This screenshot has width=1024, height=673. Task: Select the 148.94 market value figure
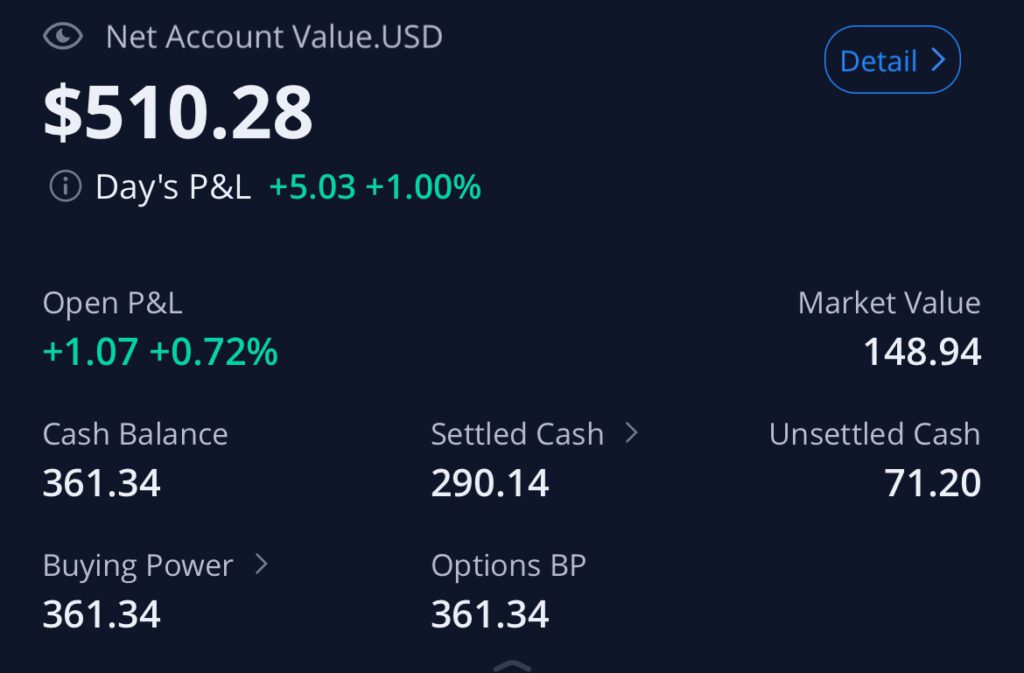(922, 352)
